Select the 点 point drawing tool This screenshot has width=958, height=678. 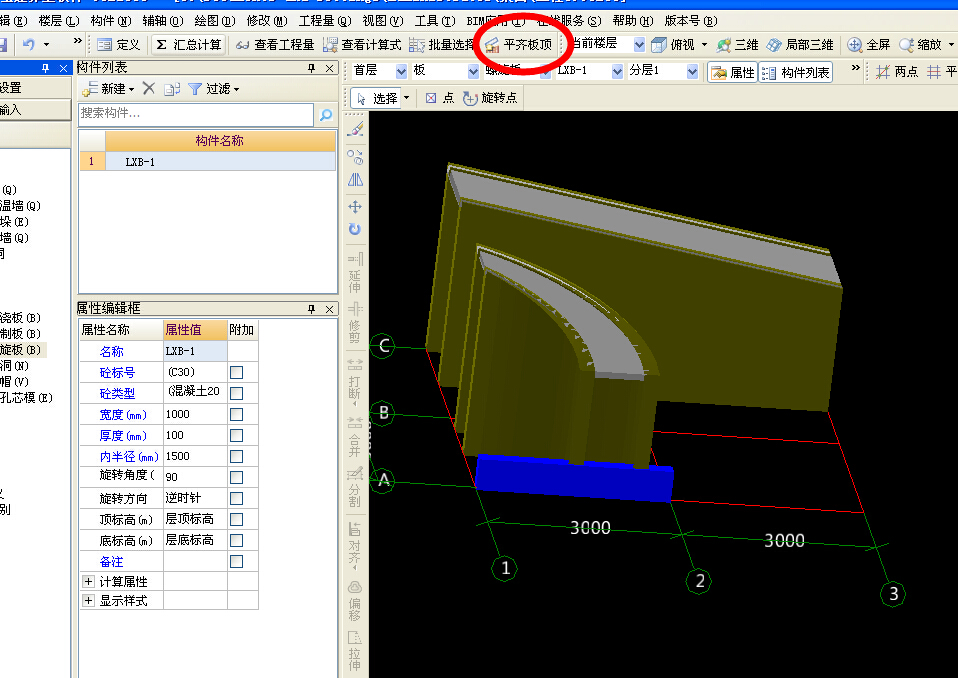pos(439,98)
